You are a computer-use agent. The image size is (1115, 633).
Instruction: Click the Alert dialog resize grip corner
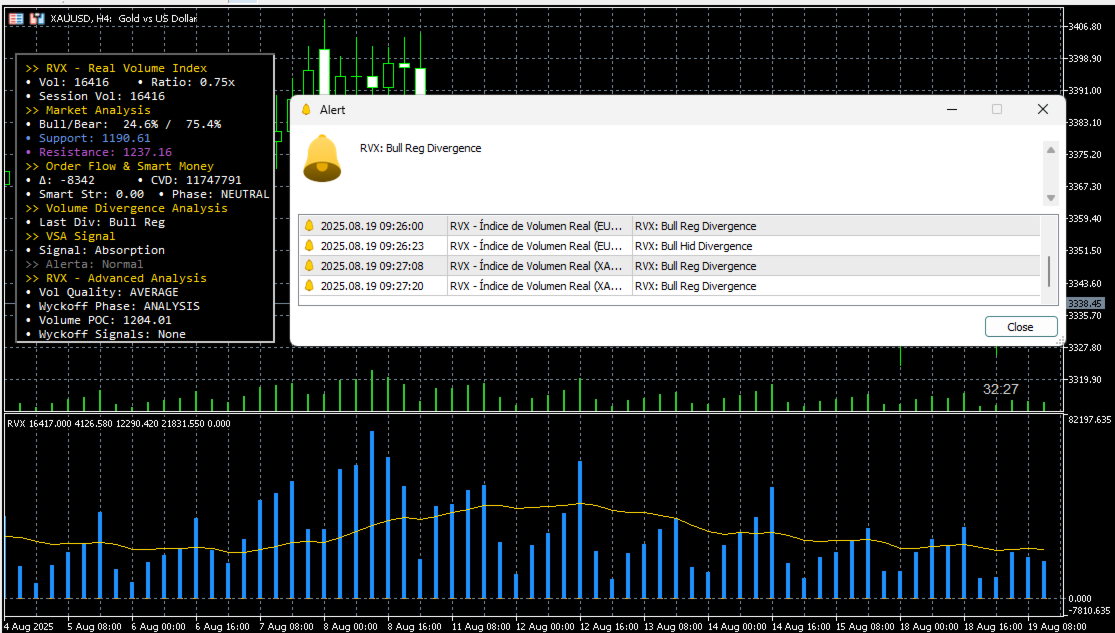pos(1060,341)
